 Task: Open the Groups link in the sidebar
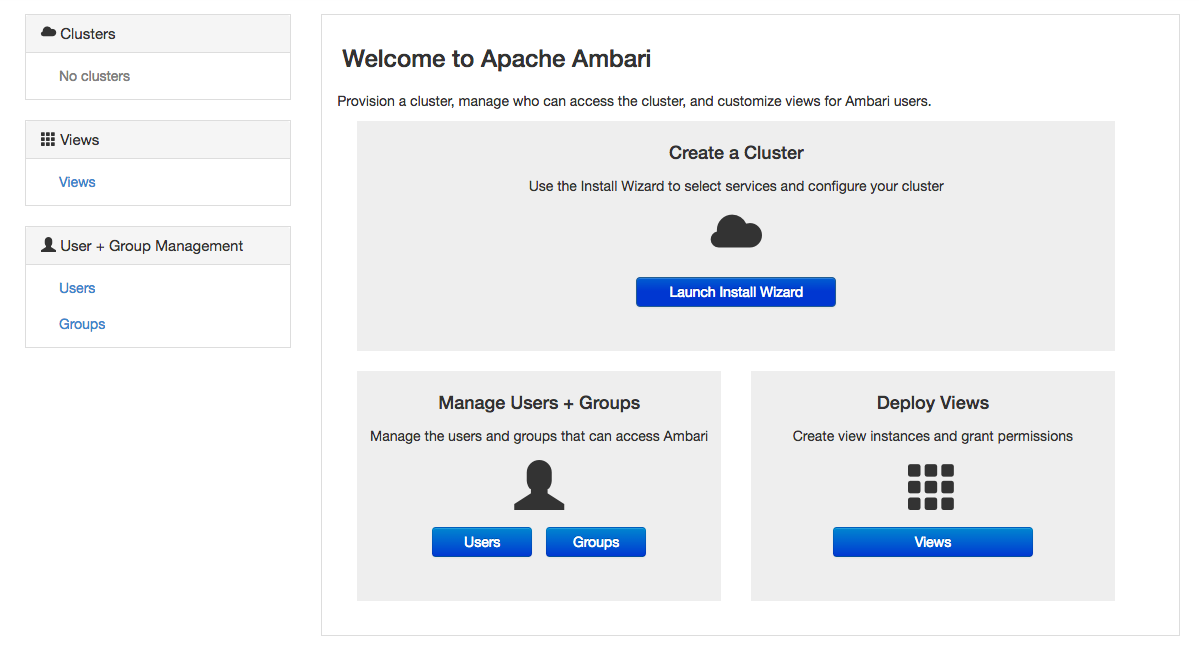82,324
